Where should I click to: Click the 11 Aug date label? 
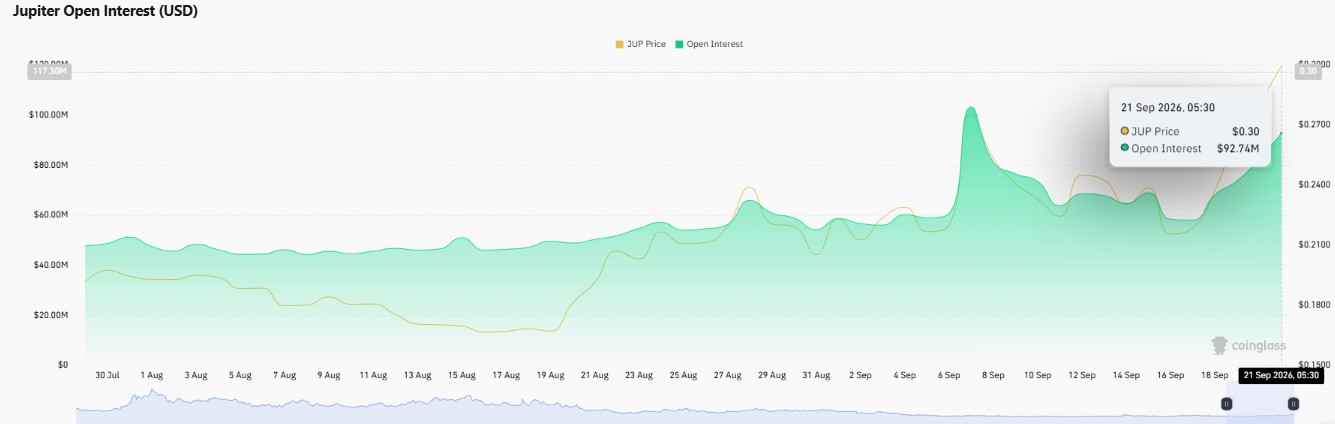click(372, 375)
